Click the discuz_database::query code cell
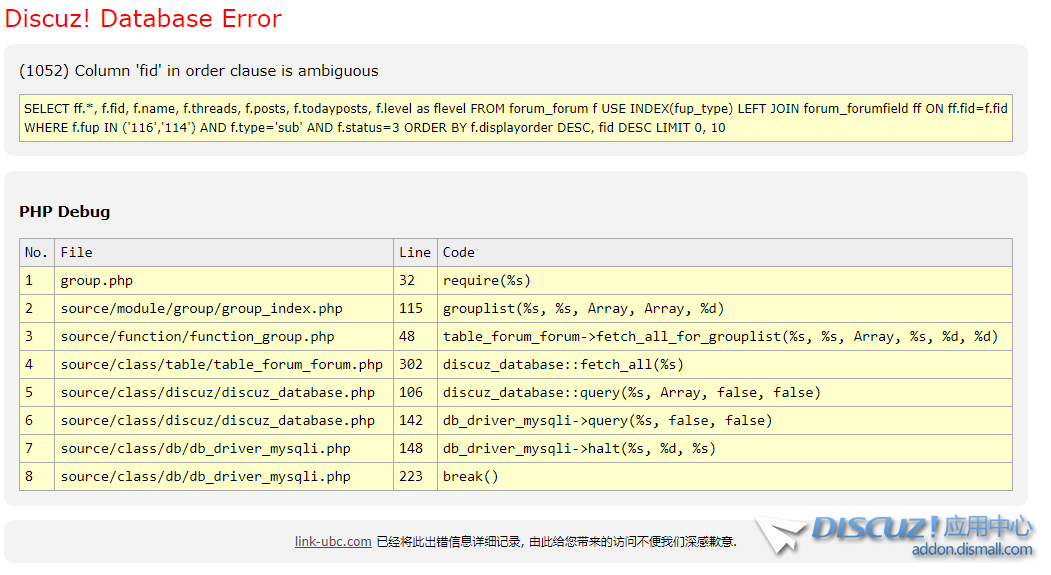The height and width of the screenshot is (575, 1051). pos(725,393)
